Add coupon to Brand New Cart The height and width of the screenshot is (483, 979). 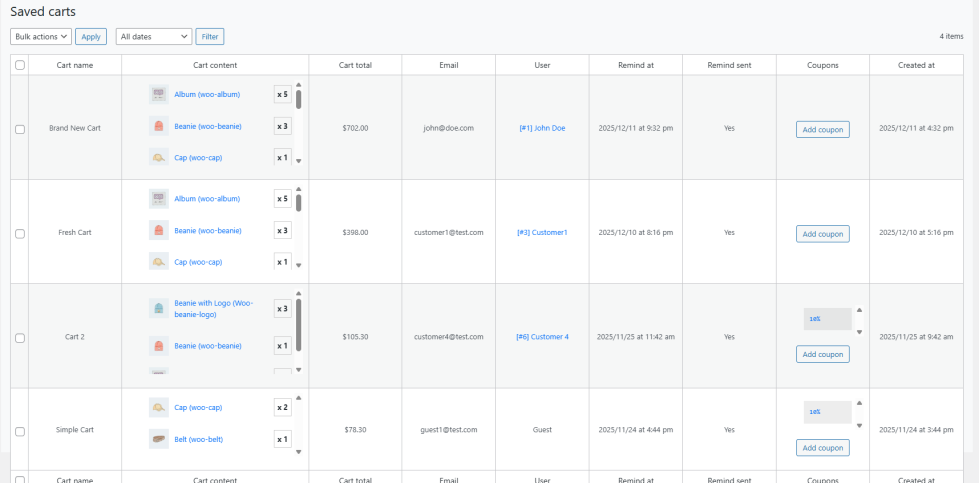(822, 130)
